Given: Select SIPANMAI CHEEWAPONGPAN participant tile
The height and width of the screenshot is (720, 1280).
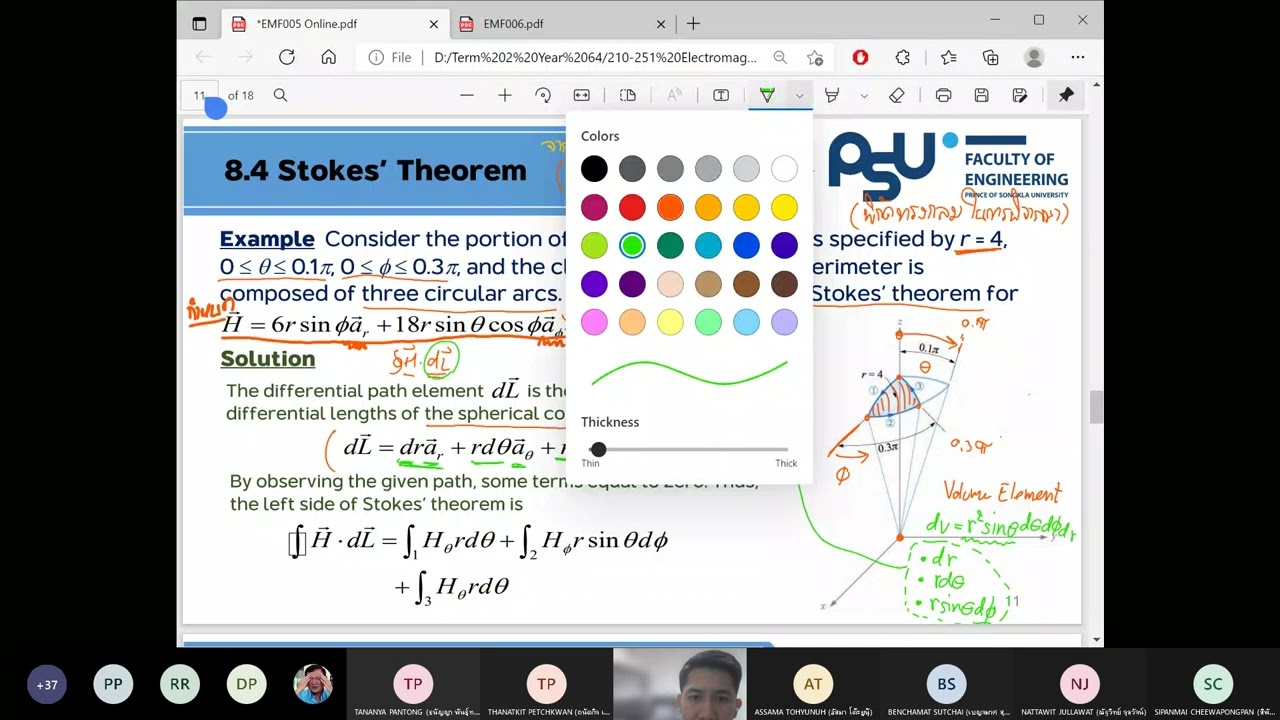Looking at the screenshot, I should point(1213,684).
